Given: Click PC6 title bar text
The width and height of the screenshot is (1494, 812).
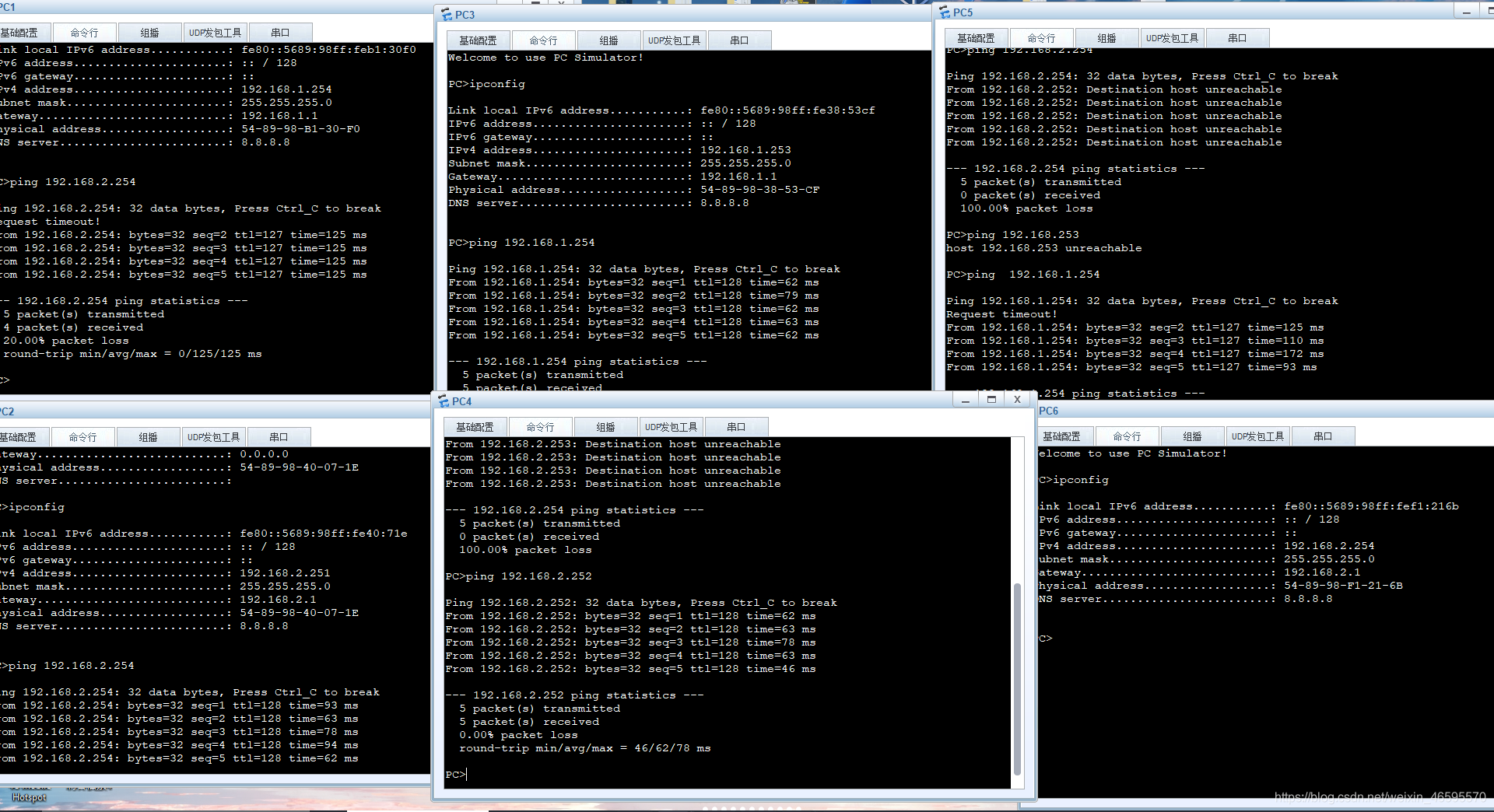Looking at the screenshot, I should click(x=1049, y=411).
